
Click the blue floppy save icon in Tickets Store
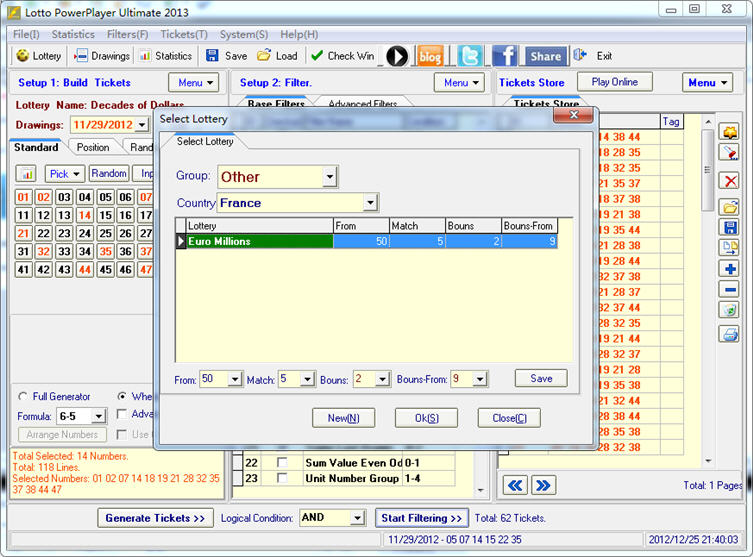click(730, 227)
